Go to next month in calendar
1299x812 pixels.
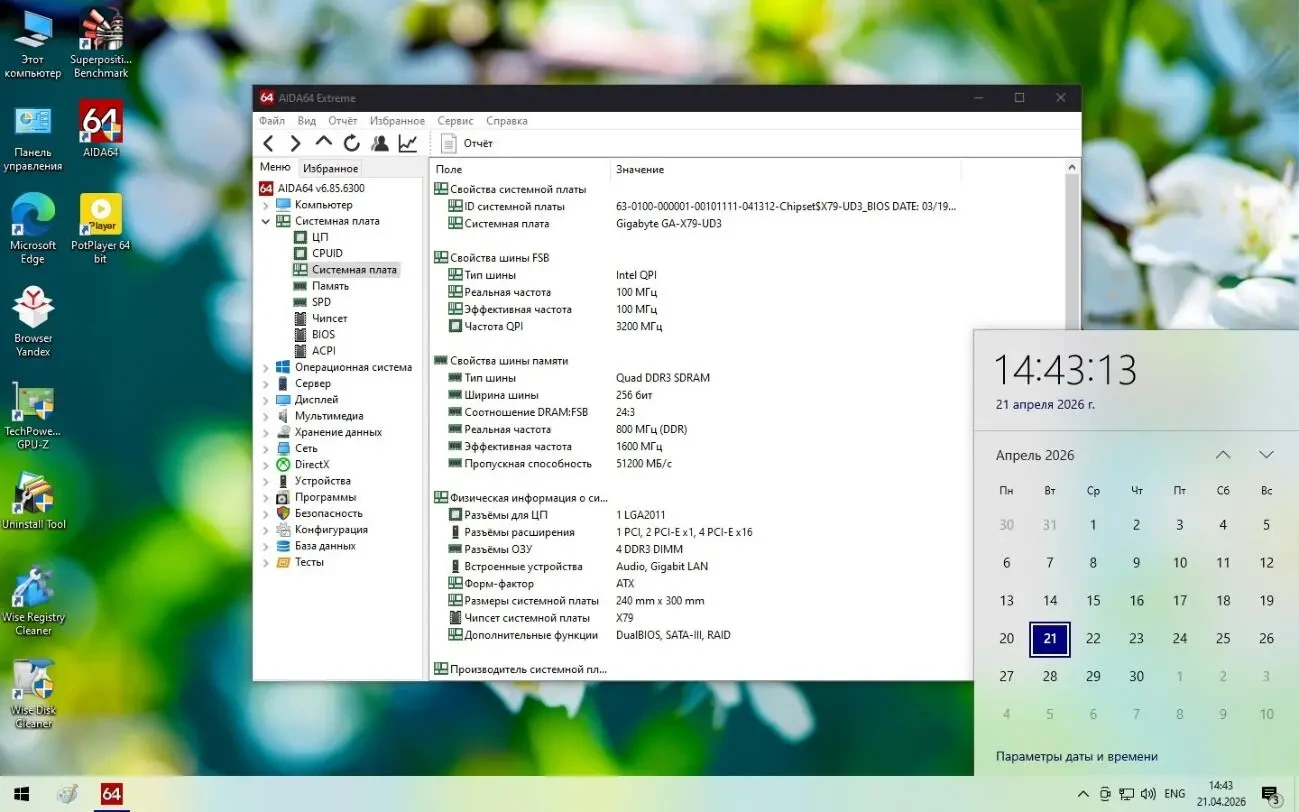click(x=1266, y=455)
